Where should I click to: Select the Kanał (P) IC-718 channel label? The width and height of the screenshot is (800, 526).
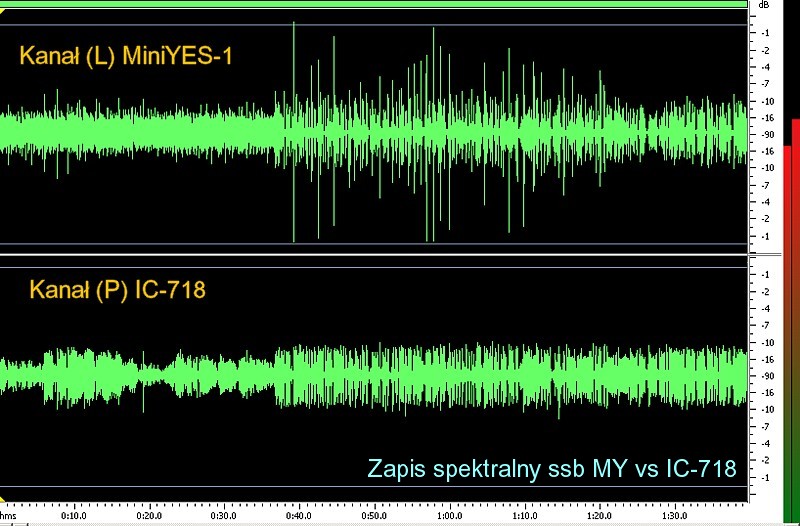117,291
